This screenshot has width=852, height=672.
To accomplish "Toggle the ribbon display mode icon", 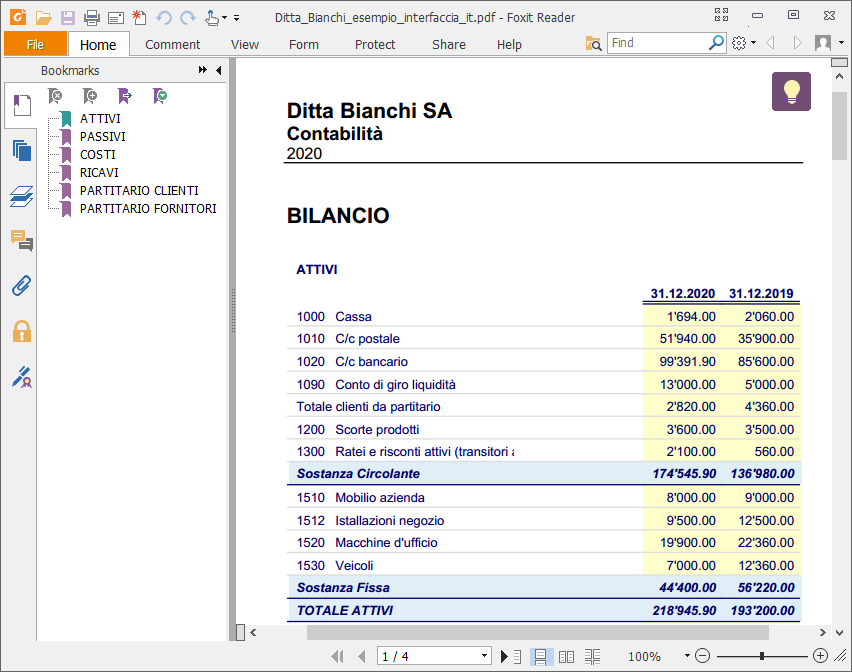I will point(721,15).
